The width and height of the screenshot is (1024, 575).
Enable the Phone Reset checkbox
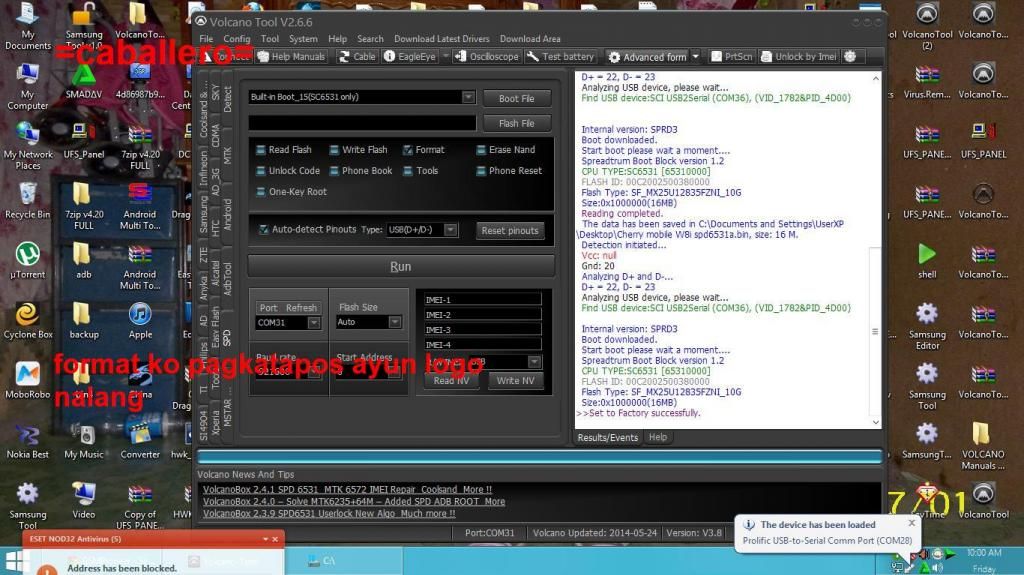(x=481, y=171)
